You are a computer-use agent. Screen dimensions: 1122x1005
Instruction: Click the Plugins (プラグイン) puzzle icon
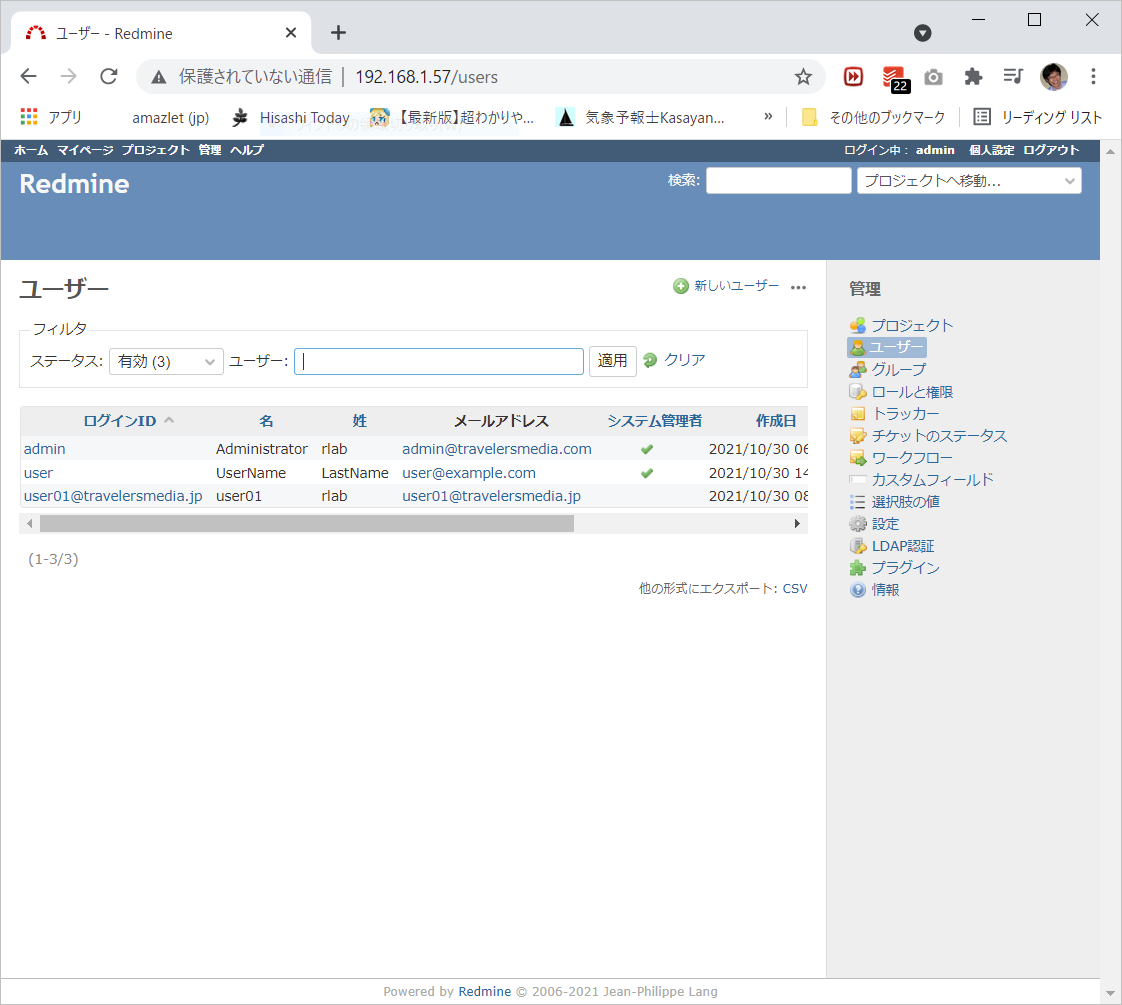point(857,568)
